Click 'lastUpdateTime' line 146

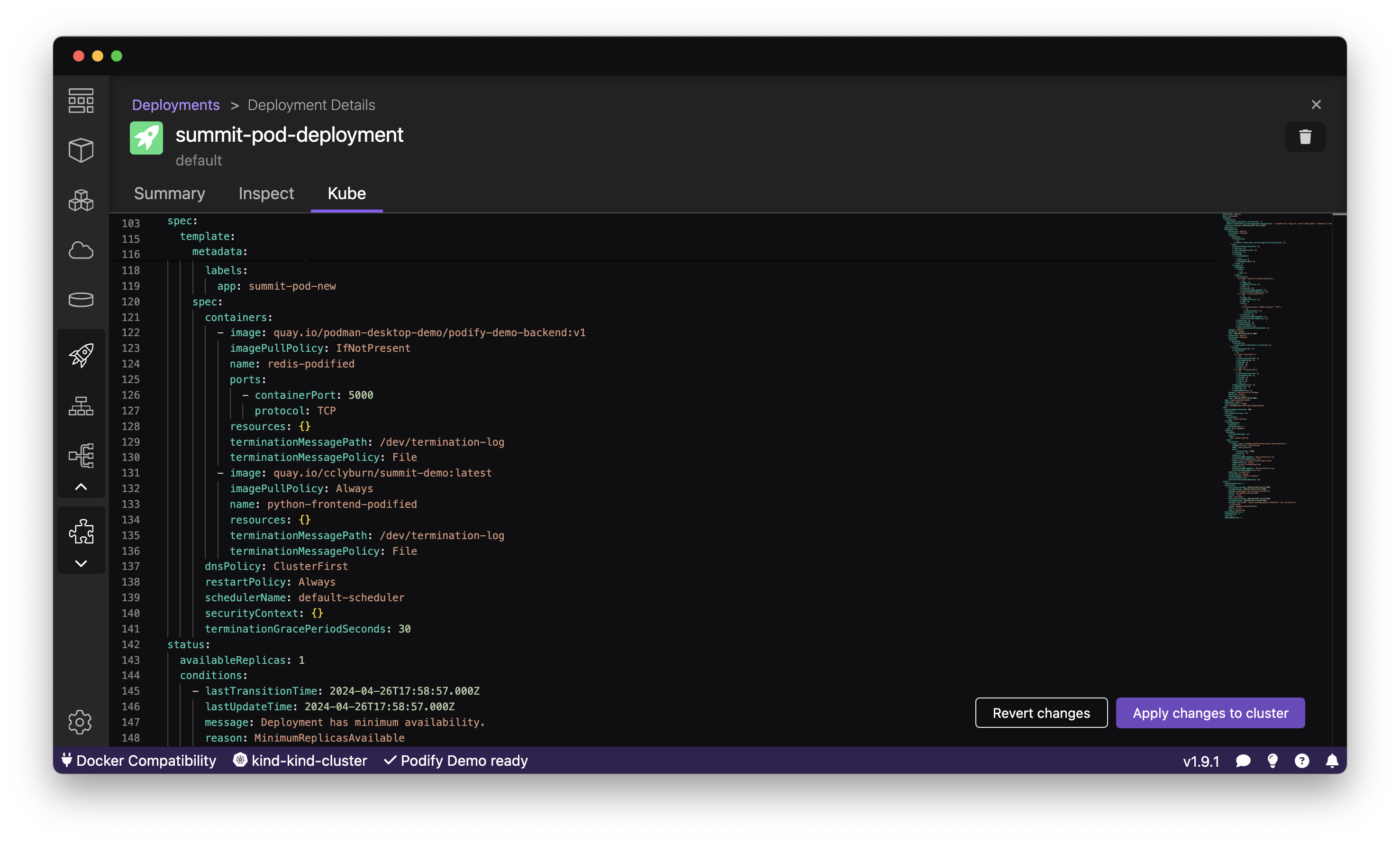coord(329,706)
